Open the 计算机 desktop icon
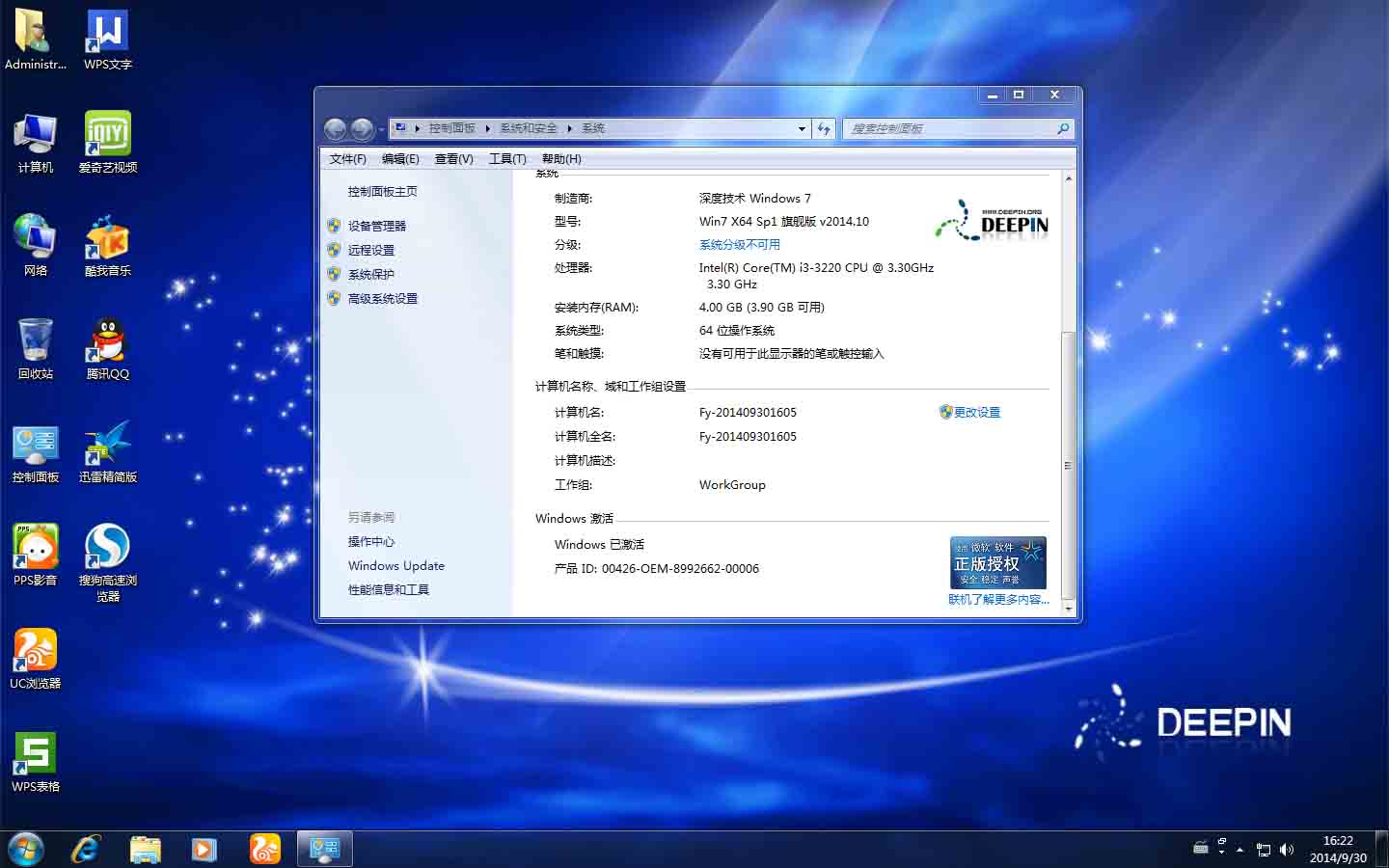Image resolution: width=1389 pixels, height=868 pixels. 35,143
